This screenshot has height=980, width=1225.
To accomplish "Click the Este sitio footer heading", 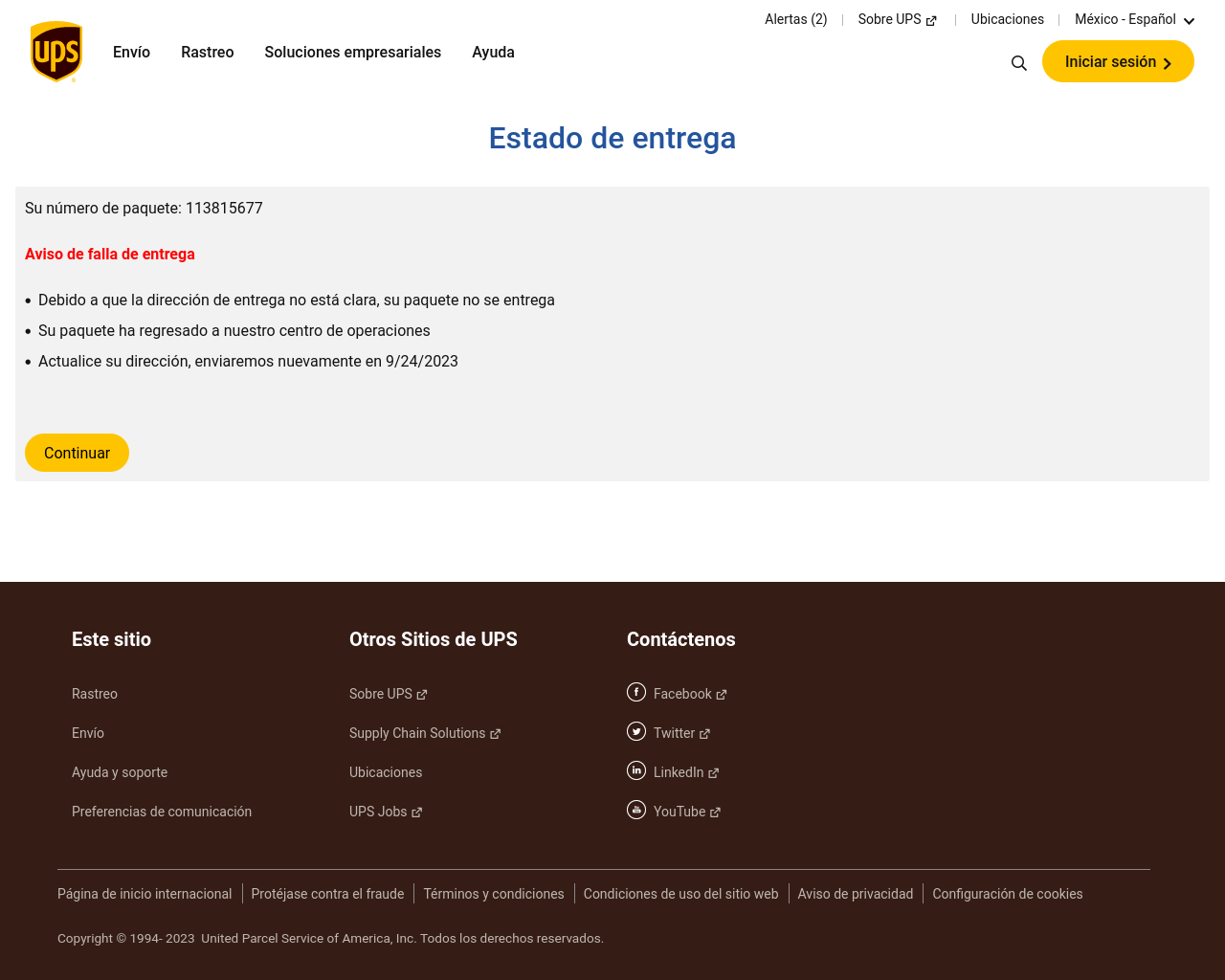I will (111, 639).
